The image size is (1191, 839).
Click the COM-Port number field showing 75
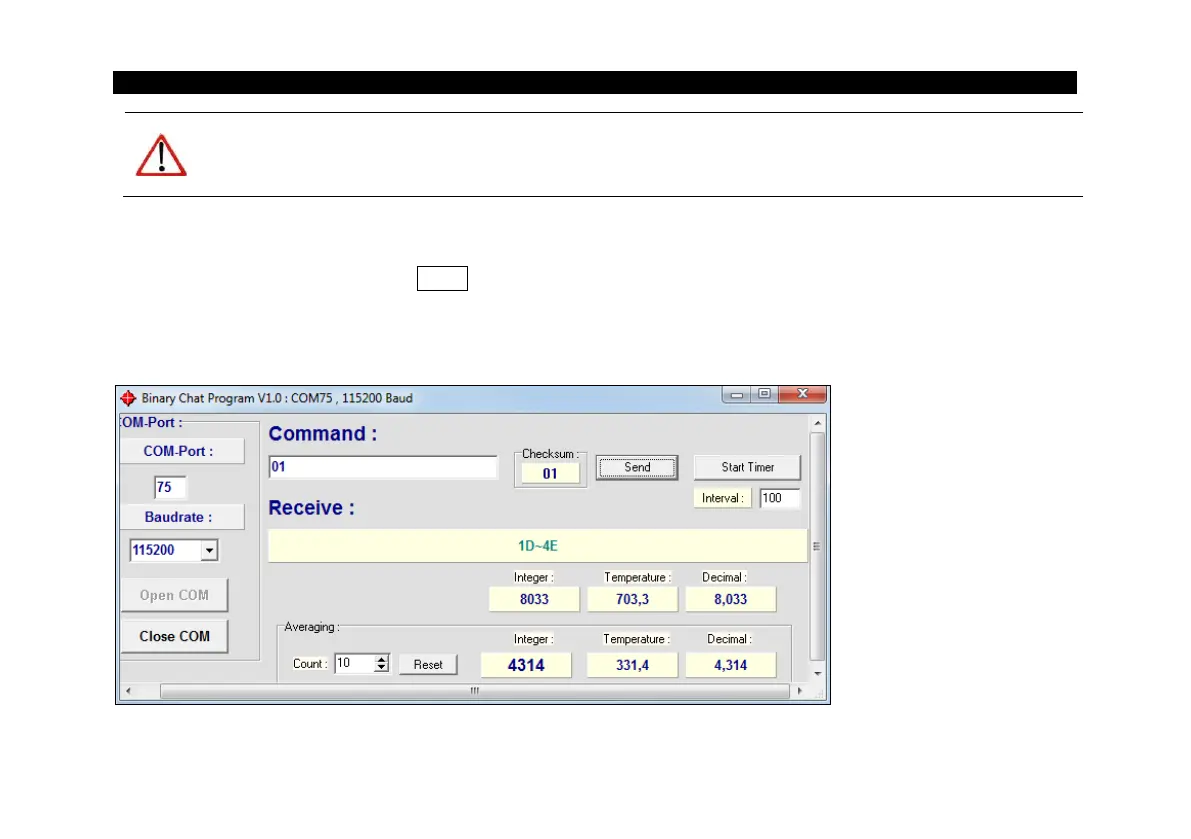click(169, 487)
